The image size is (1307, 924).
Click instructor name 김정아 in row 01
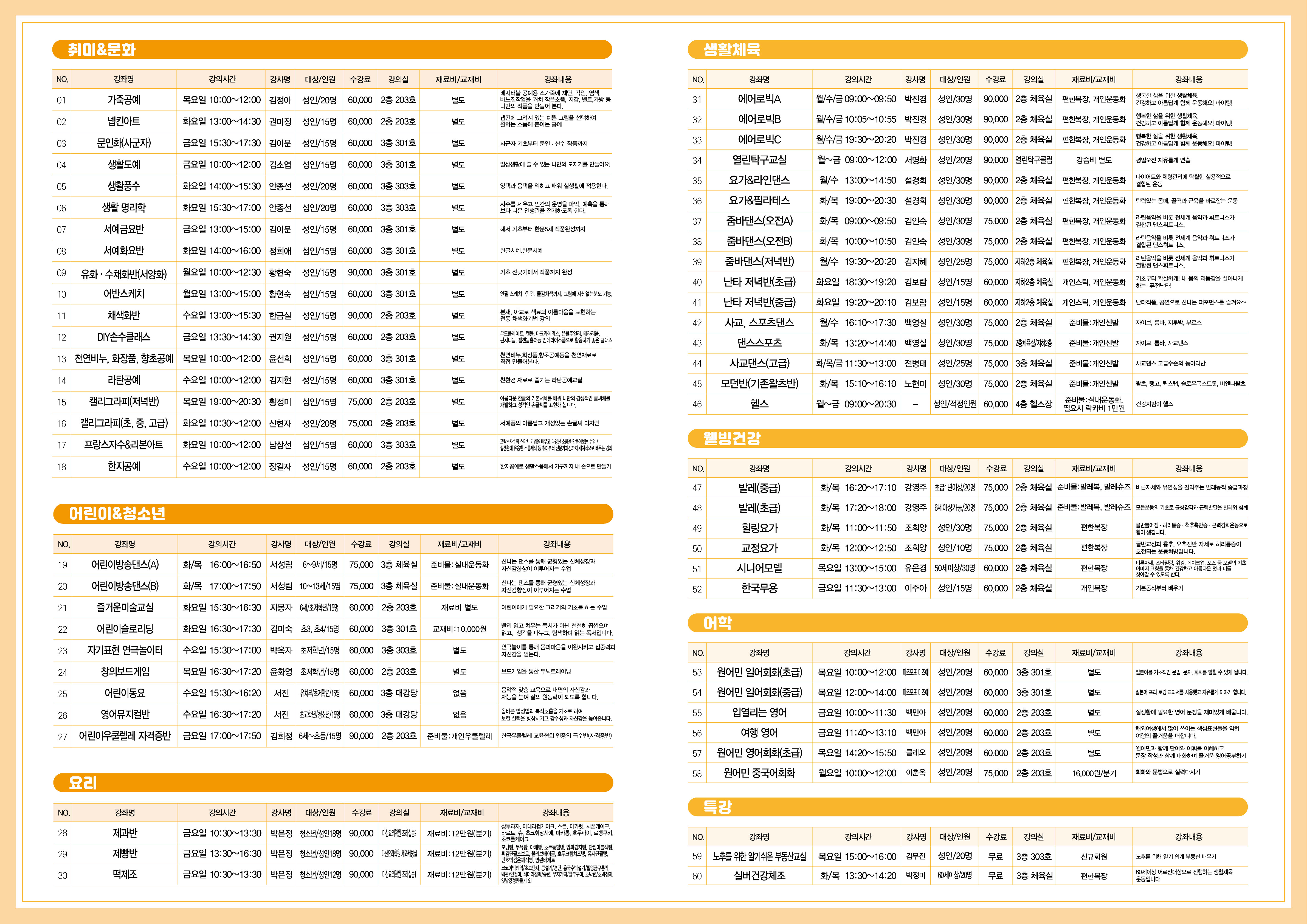pyautogui.click(x=280, y=100)
